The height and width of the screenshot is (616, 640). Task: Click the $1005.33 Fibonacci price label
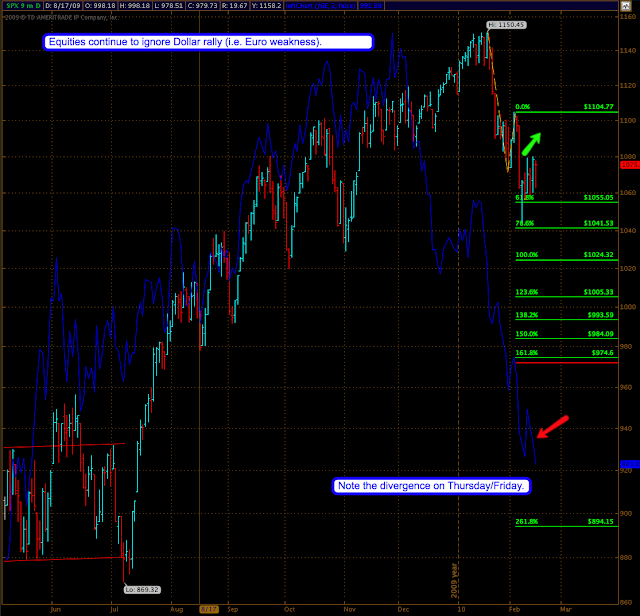coord(598,292)
